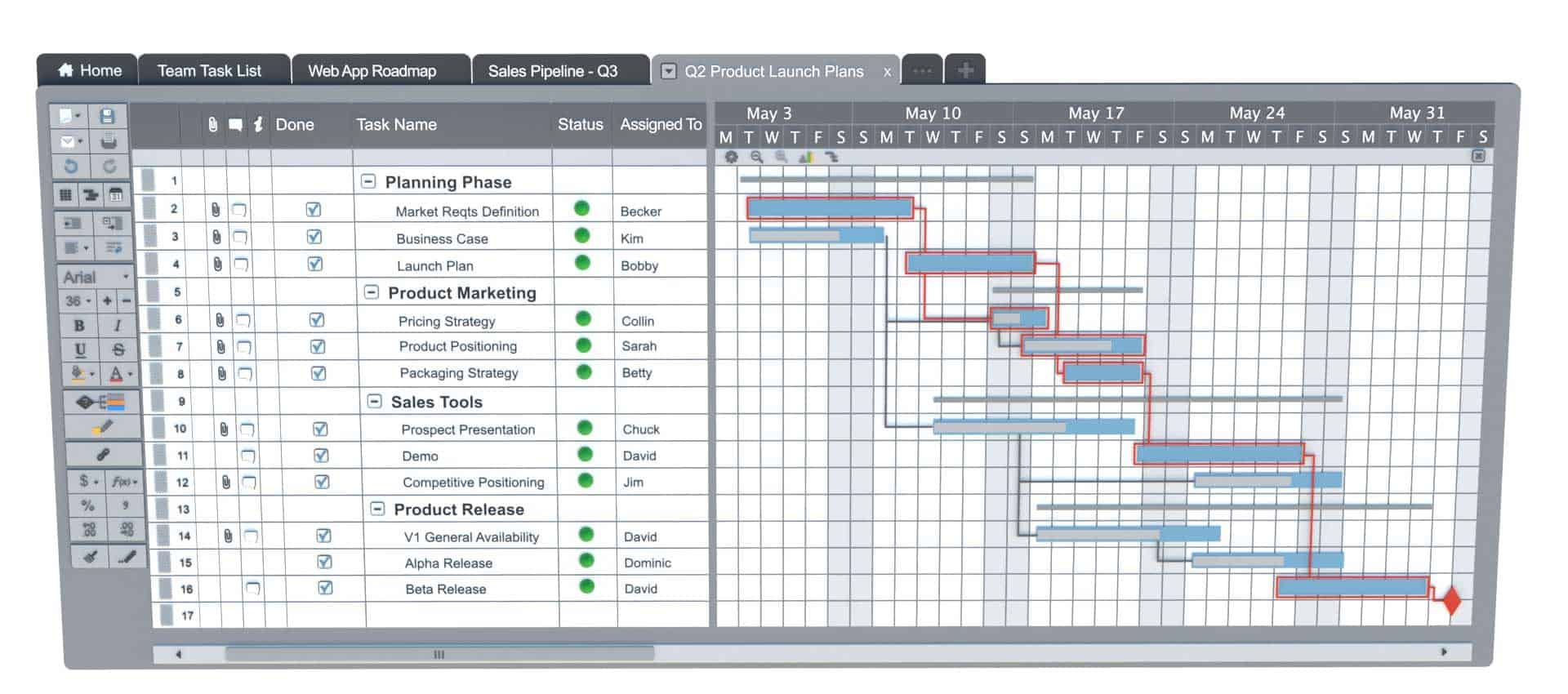Viewport: 1568px width, 694px height.
Task: Click the Undo arrow icon
Action: [x=71, y=166]
